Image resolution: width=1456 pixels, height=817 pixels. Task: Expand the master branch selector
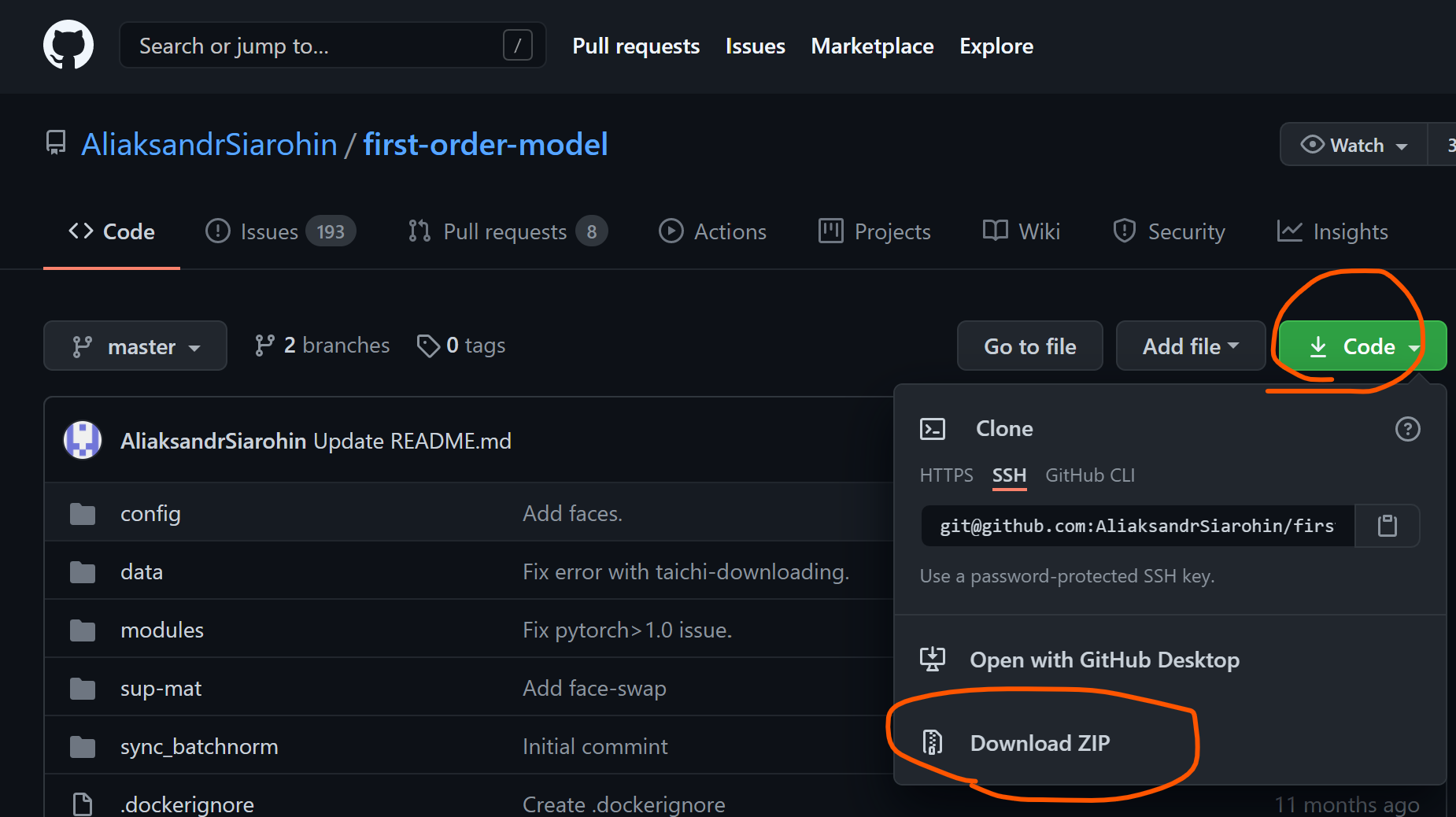click(x=135, y=346)
